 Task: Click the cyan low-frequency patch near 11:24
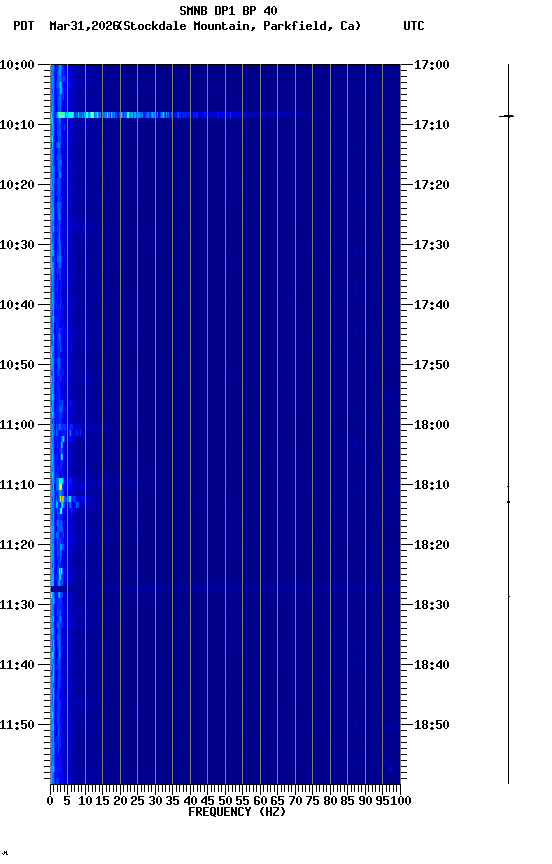tap(60, 575)
